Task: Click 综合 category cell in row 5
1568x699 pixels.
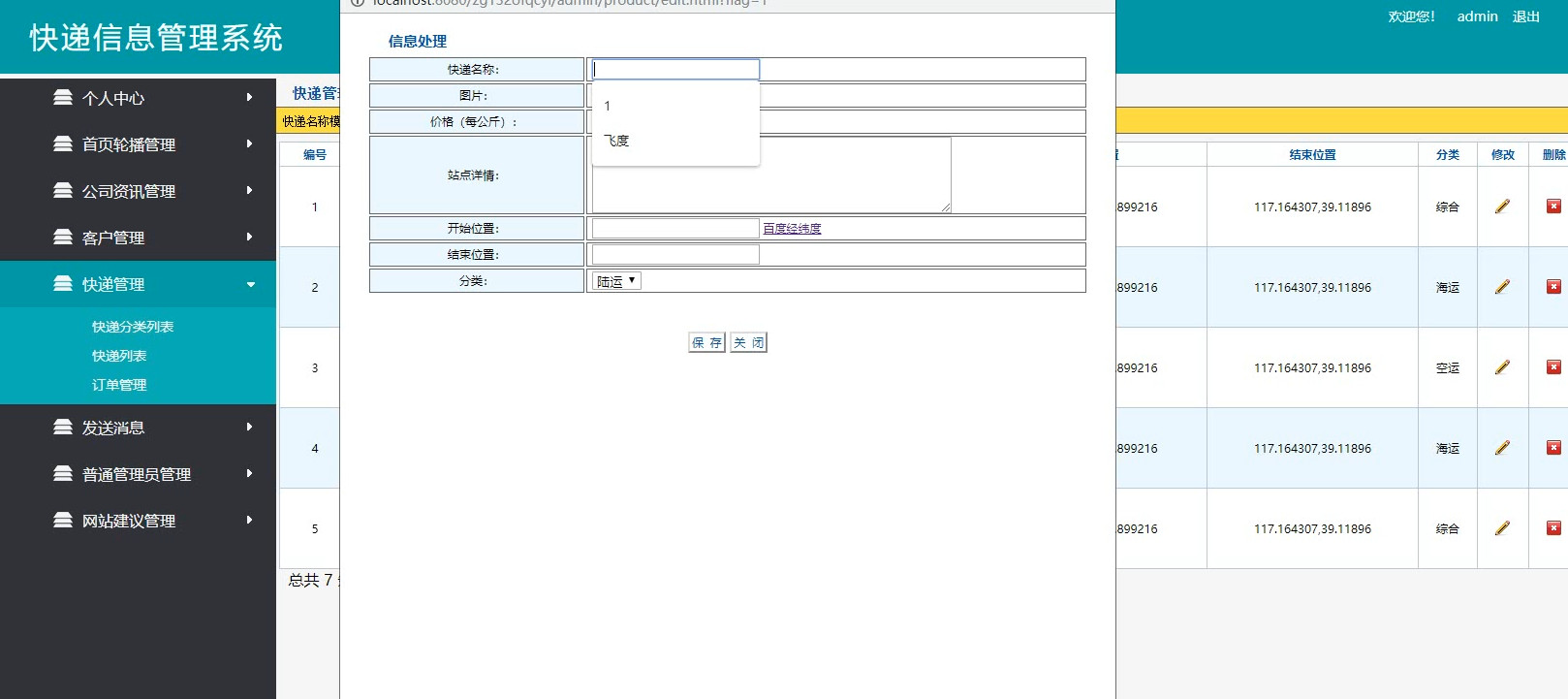Action: click(1448, 529)
